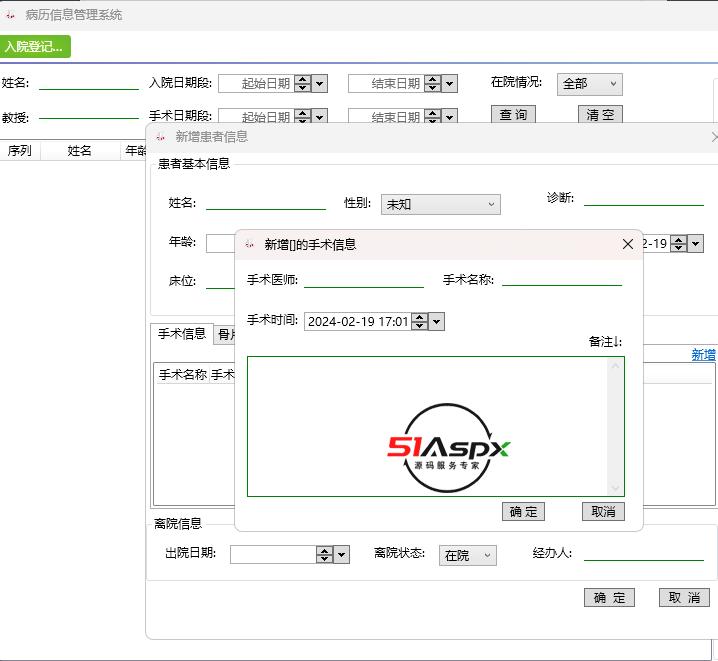Click the 新增患者信息 window icon
Image resolution: width=718 pixels, height=661 pixels.
point(160,137)
